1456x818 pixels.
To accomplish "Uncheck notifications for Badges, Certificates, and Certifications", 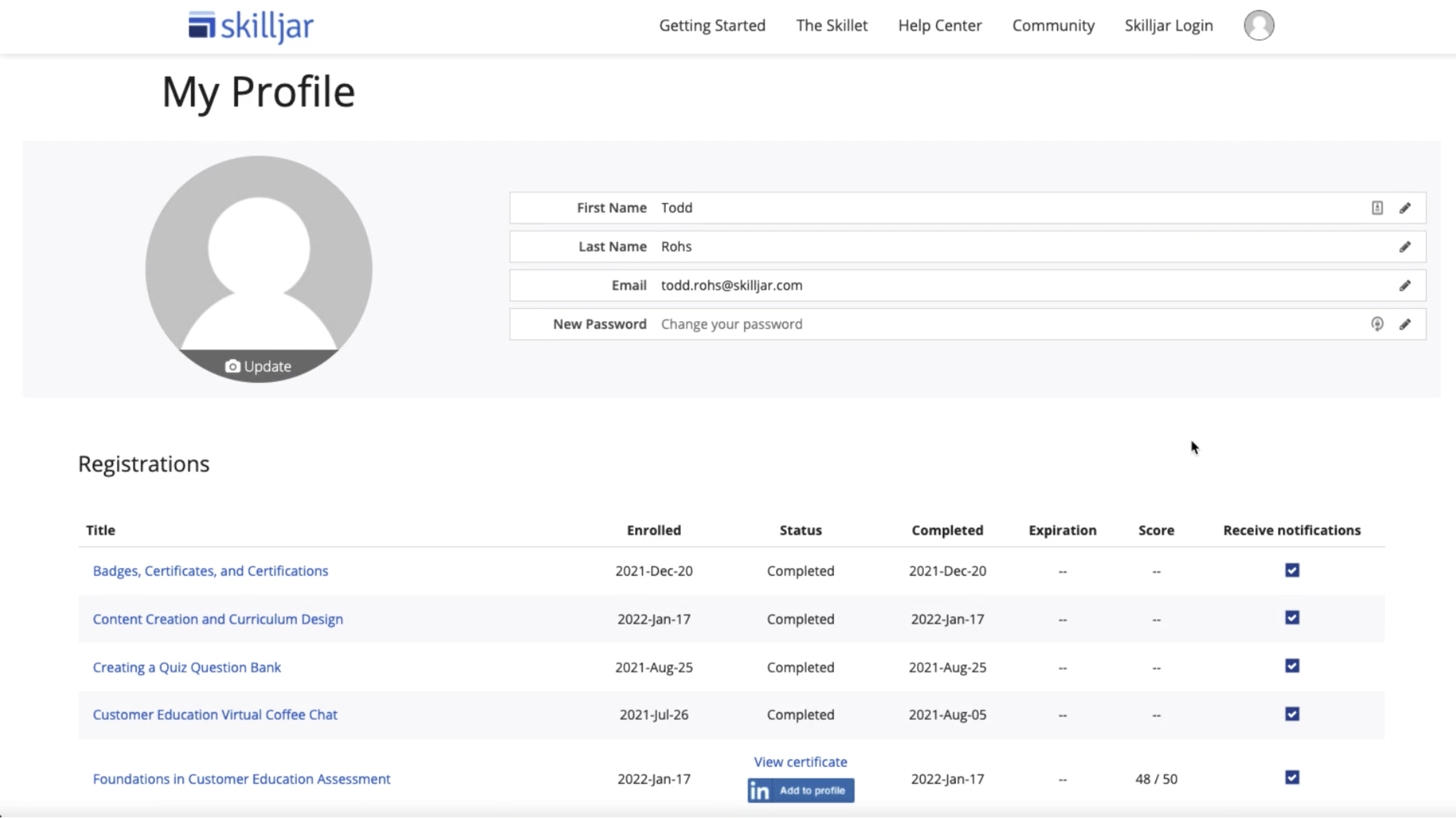I will tap(1291, 570).
